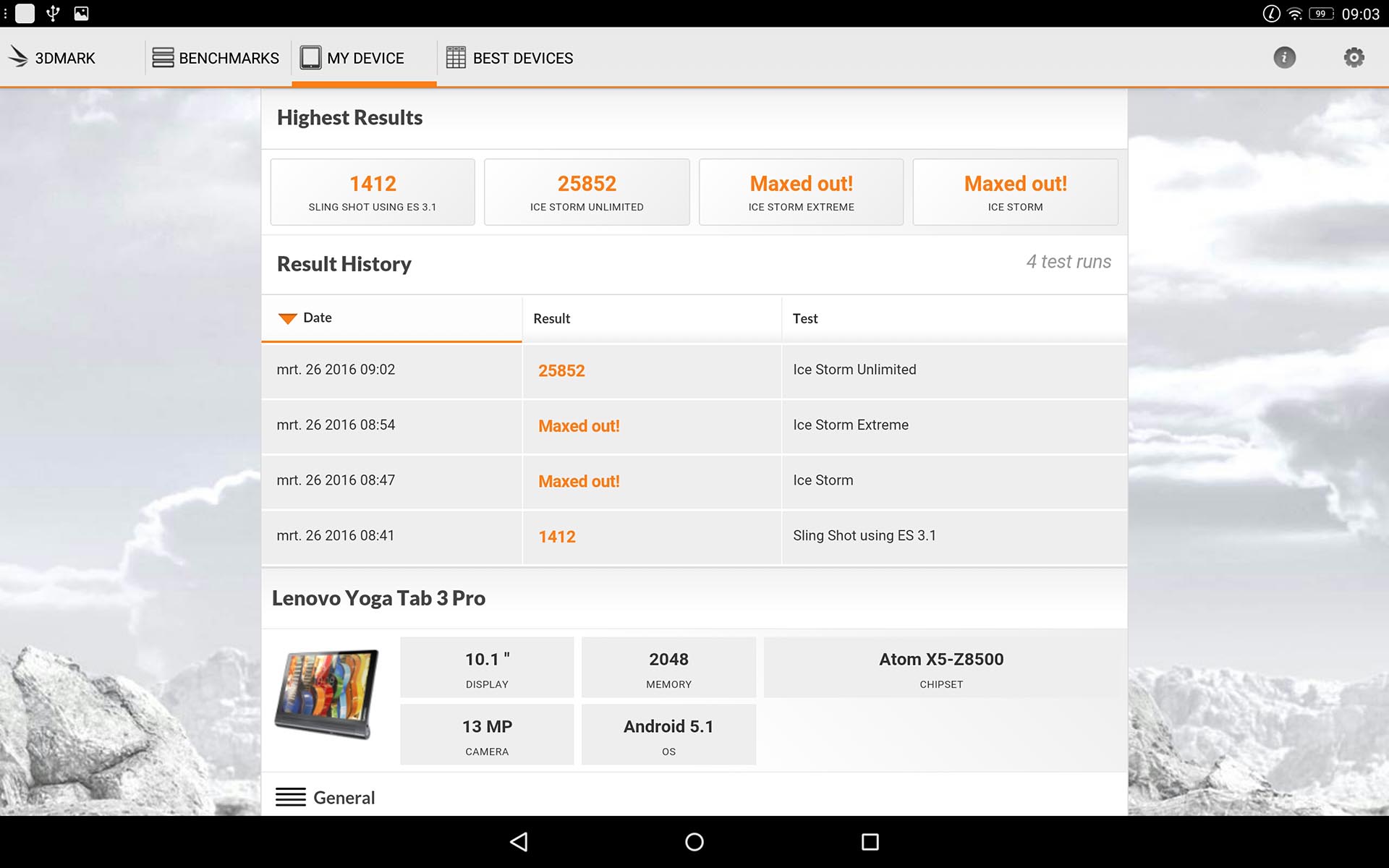Tap the General list icon
The width and height of the screenshot is (1389, 868).
point(290,797)
